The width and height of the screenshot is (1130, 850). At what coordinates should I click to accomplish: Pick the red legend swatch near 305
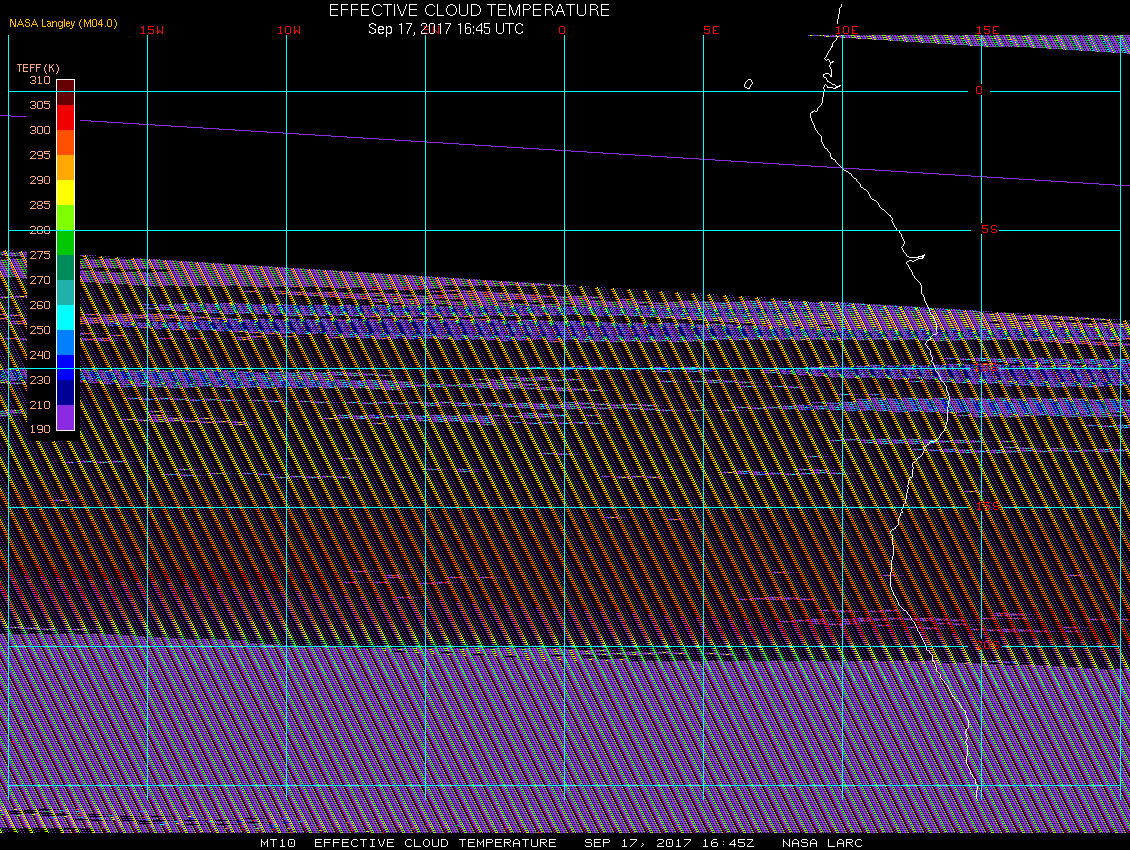(x=66, y=118)
